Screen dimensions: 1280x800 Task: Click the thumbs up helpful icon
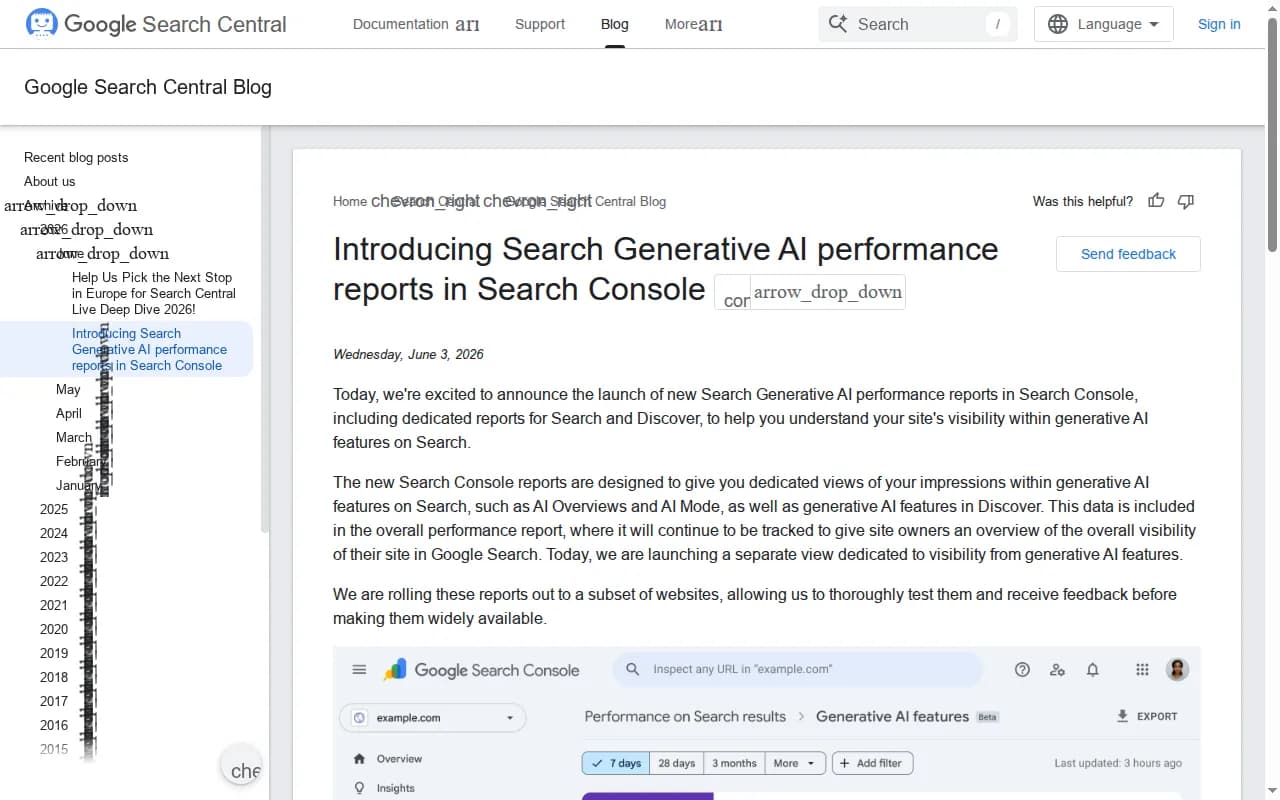(1156, 201)
